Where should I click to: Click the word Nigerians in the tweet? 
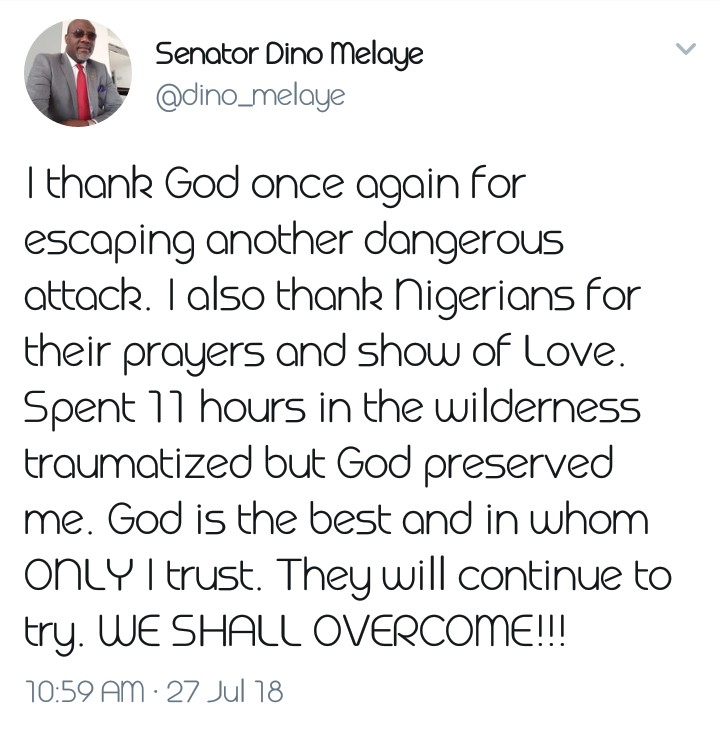pyautogui.click(x=484, y=297)
